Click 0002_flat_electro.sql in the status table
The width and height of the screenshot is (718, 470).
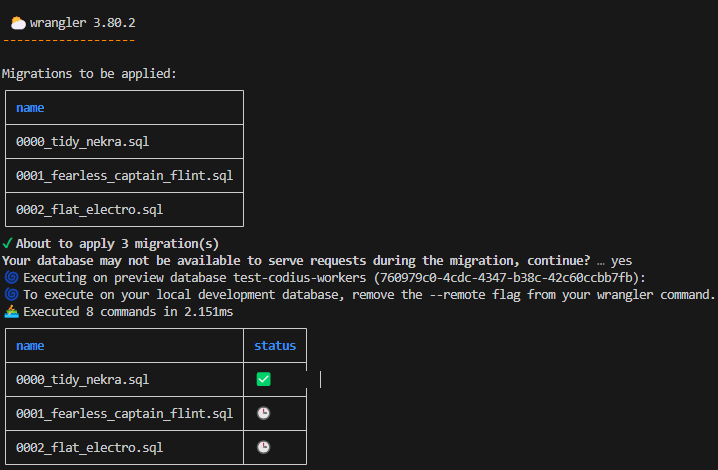coord(89,448)
